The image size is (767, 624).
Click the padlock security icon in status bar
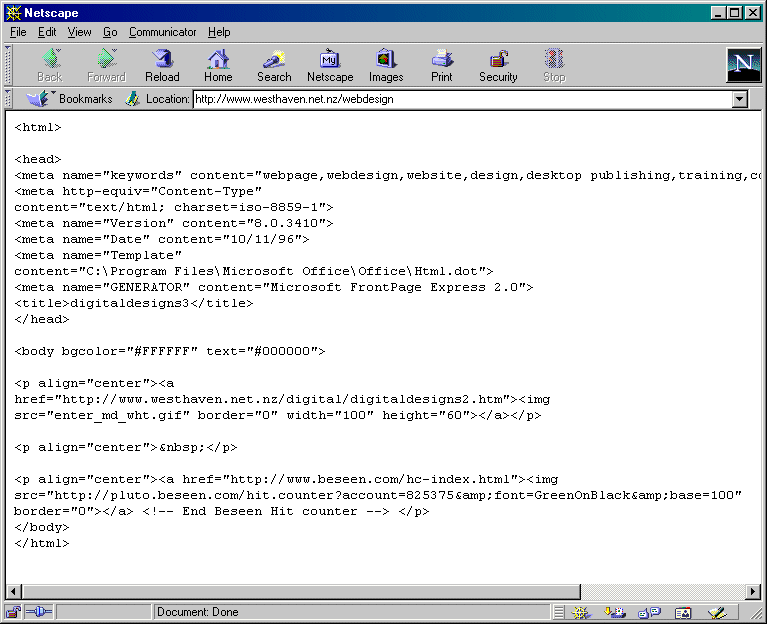tap(14, 612)
